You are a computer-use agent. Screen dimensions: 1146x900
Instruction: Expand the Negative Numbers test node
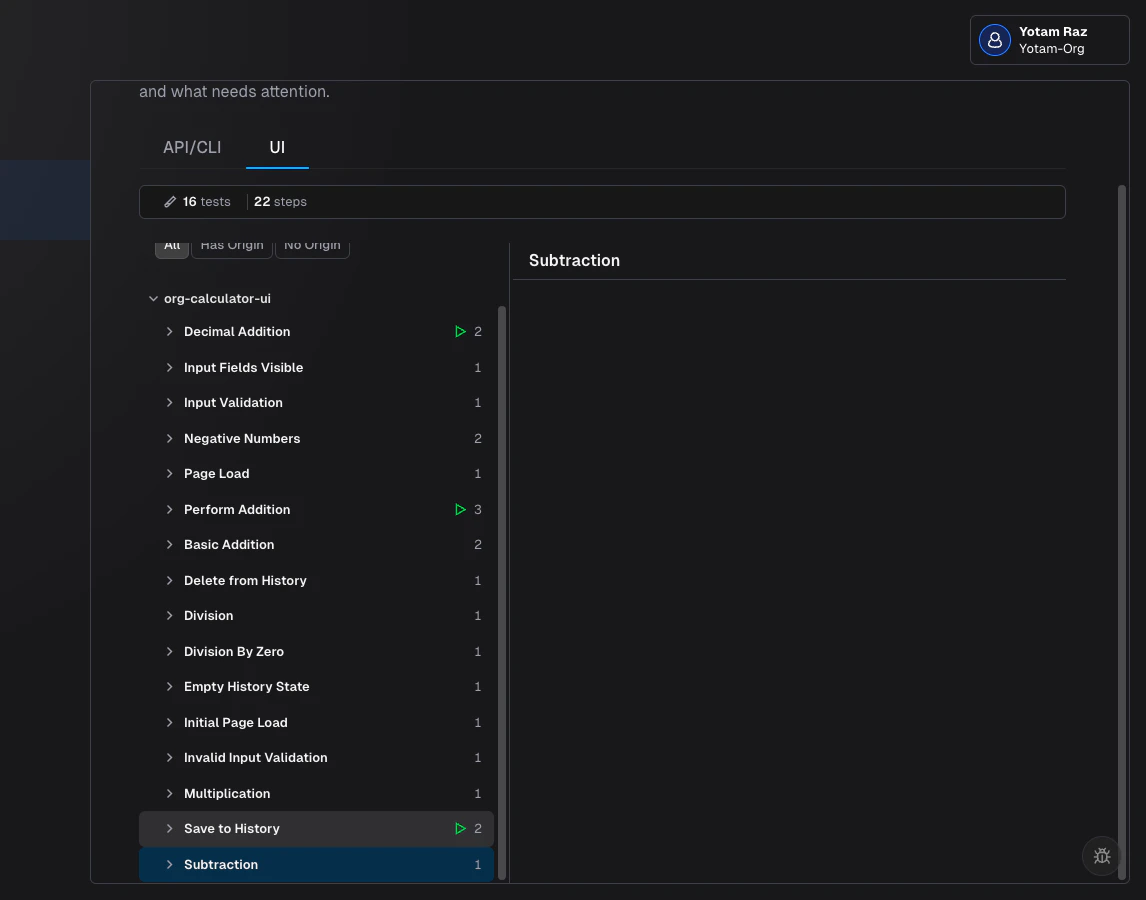(170, 438)
